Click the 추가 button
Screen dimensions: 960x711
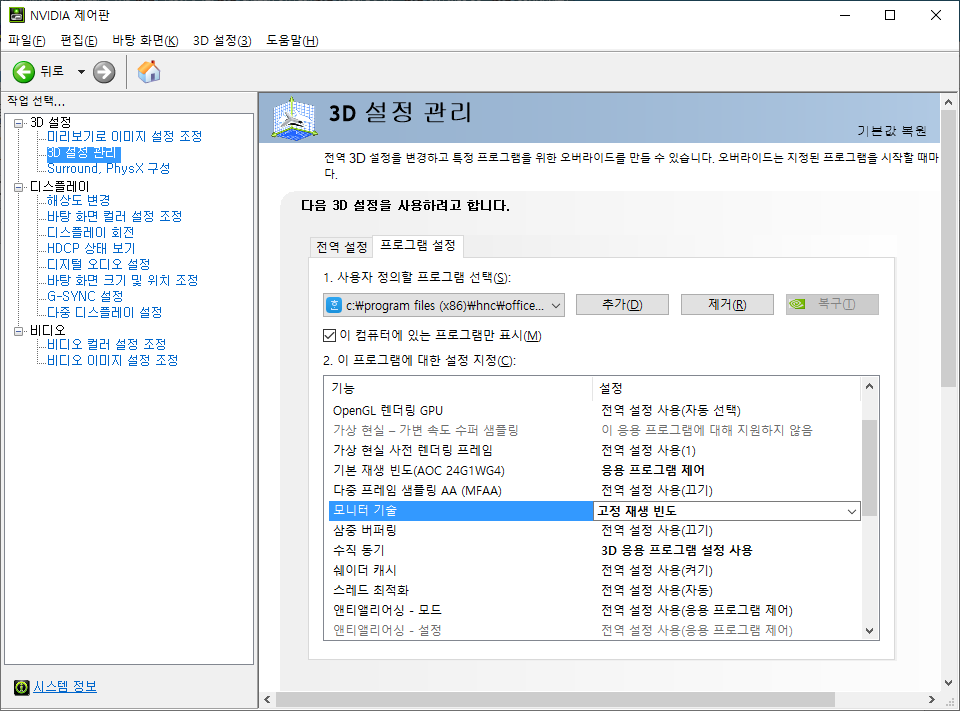point(622,304)
